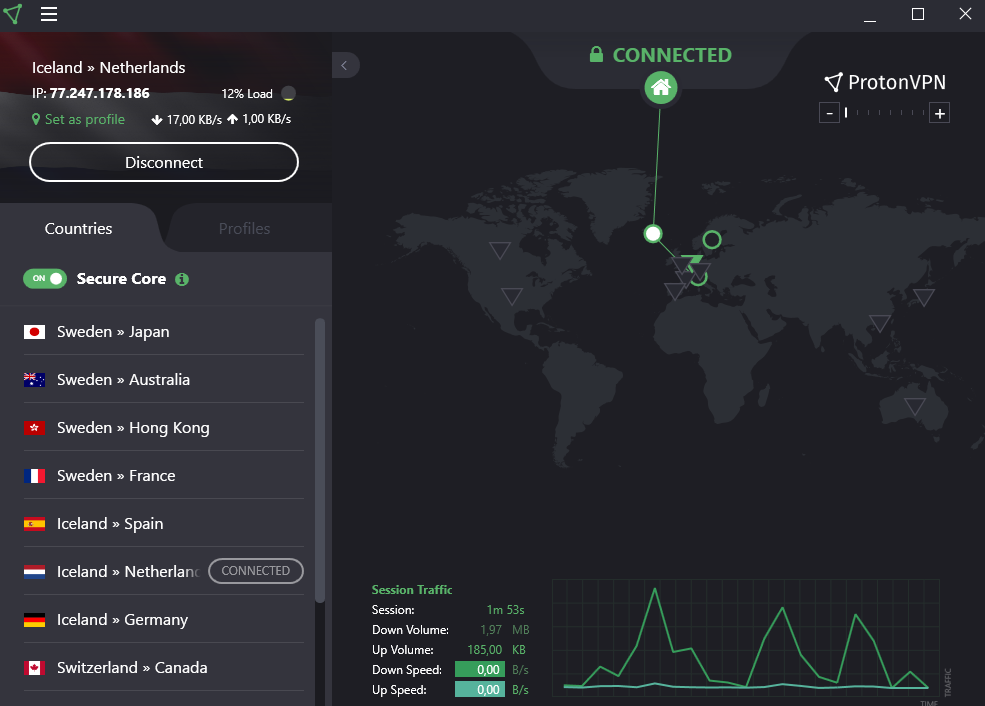Click the server list scrollbar
Screen dimensions: 985x706
pyautogui.click(x=320, y=460)
